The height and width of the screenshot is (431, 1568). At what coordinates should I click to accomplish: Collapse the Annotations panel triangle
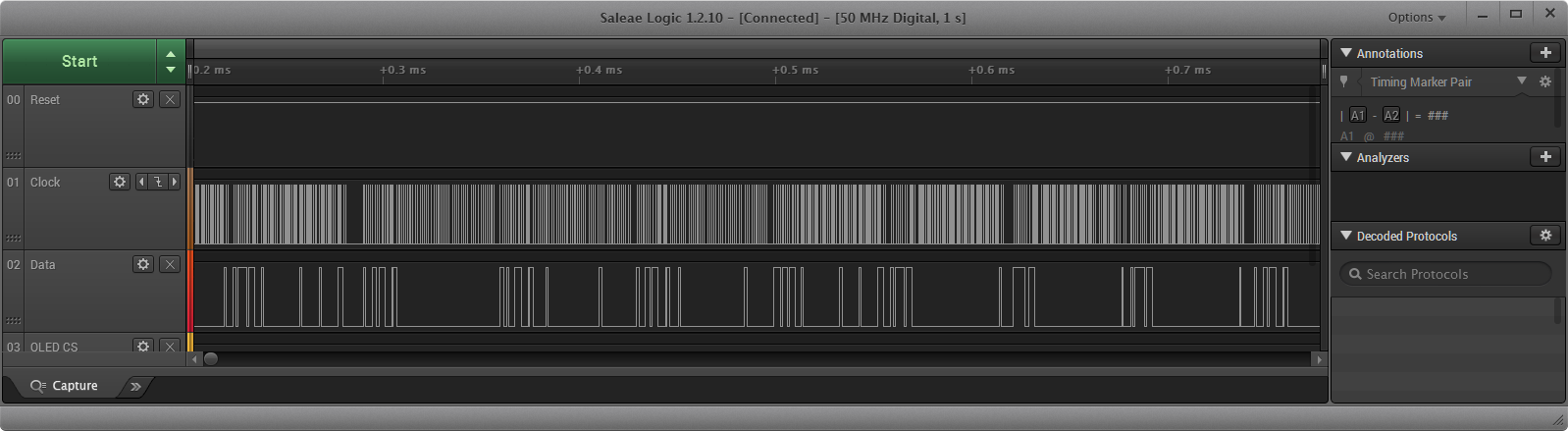pyautogui.click(x=1346, y=53)
